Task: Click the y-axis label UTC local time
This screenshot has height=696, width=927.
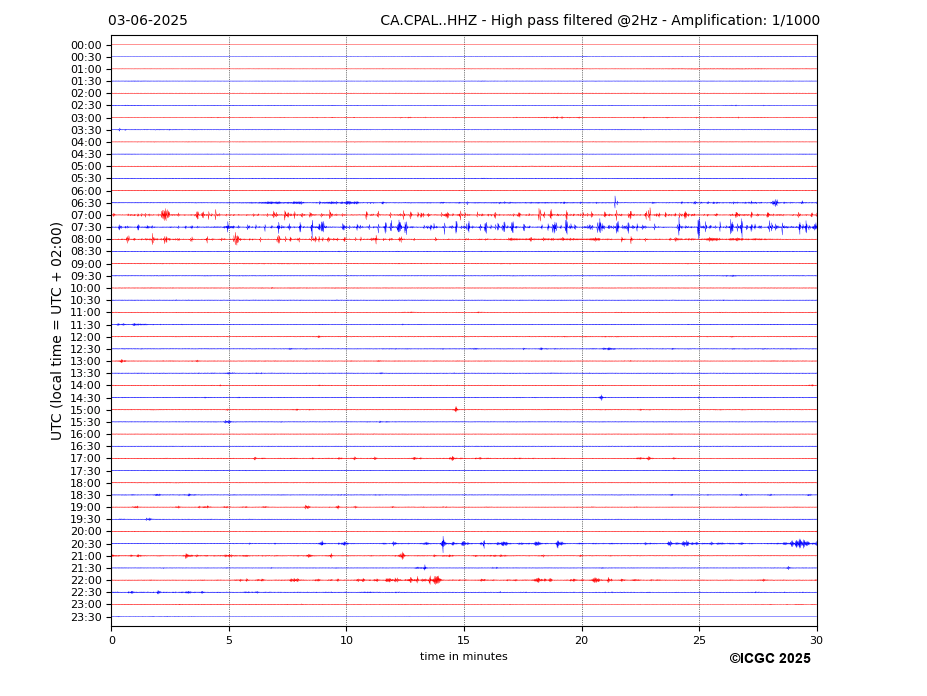Action: (56, 331)
